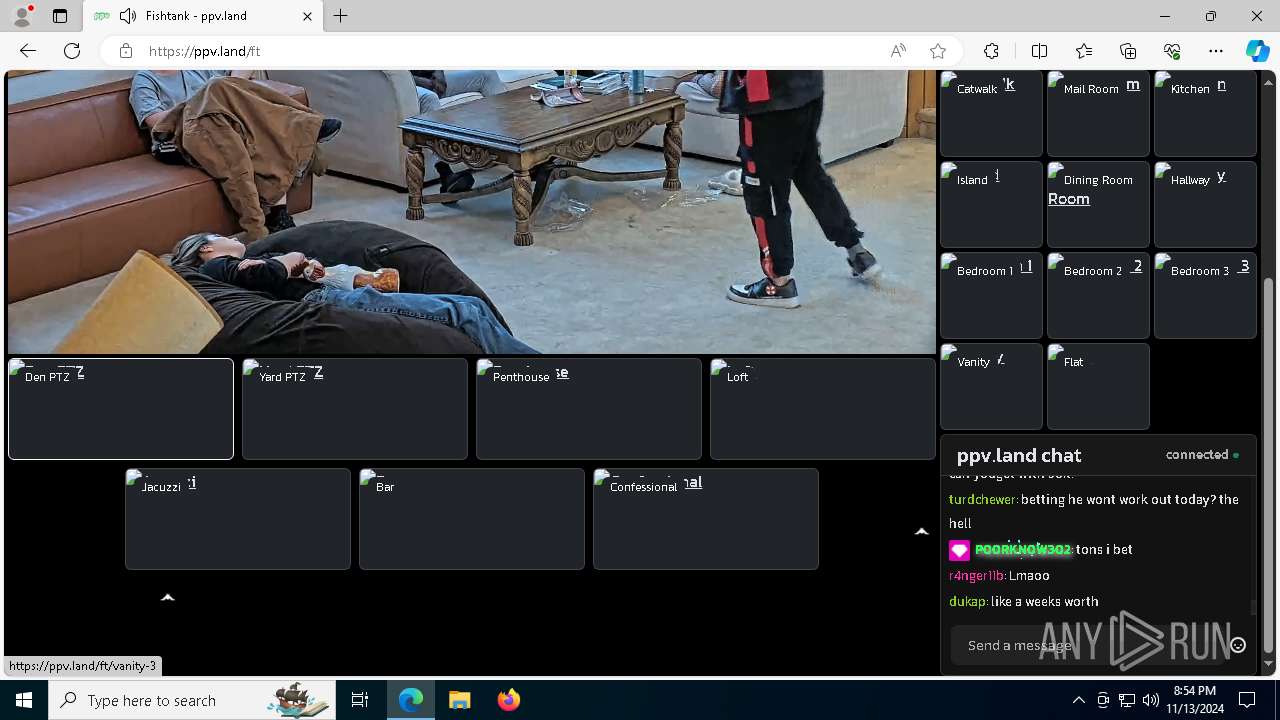Switch to the Kitchen camera tile

(x=1205, y=113)
